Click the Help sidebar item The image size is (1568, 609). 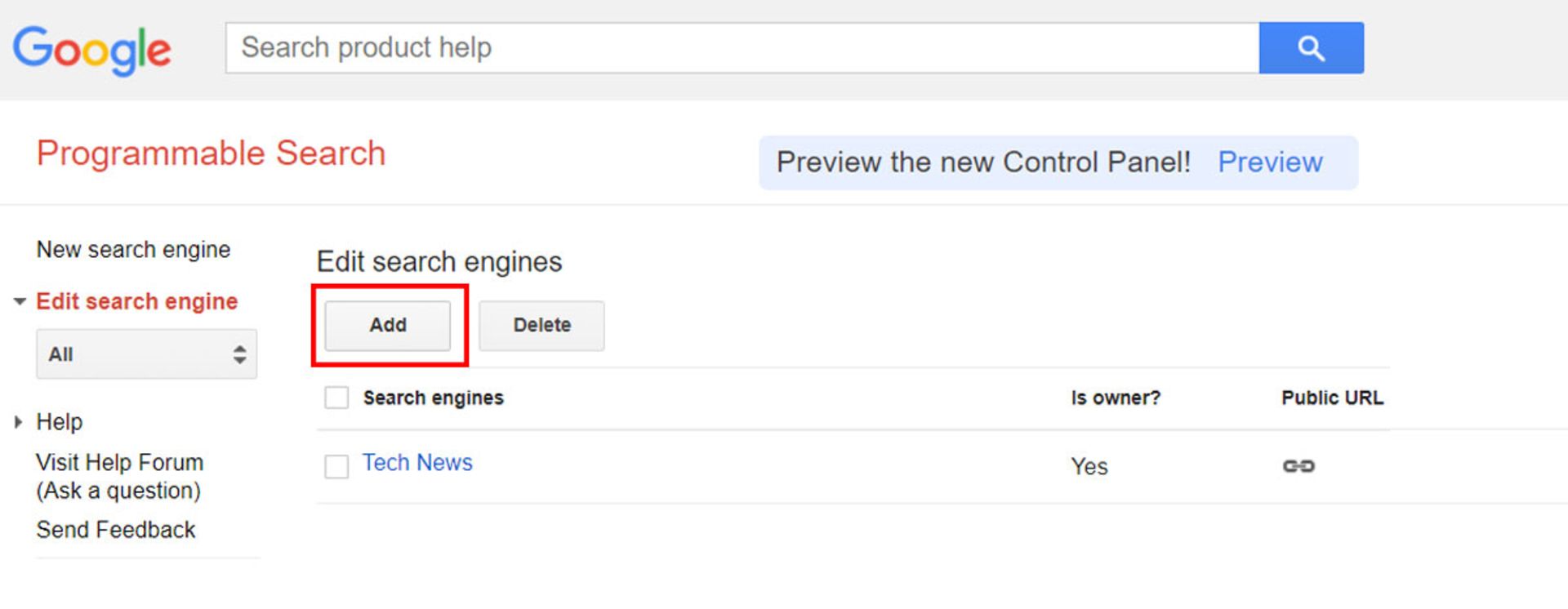[60, 422]
